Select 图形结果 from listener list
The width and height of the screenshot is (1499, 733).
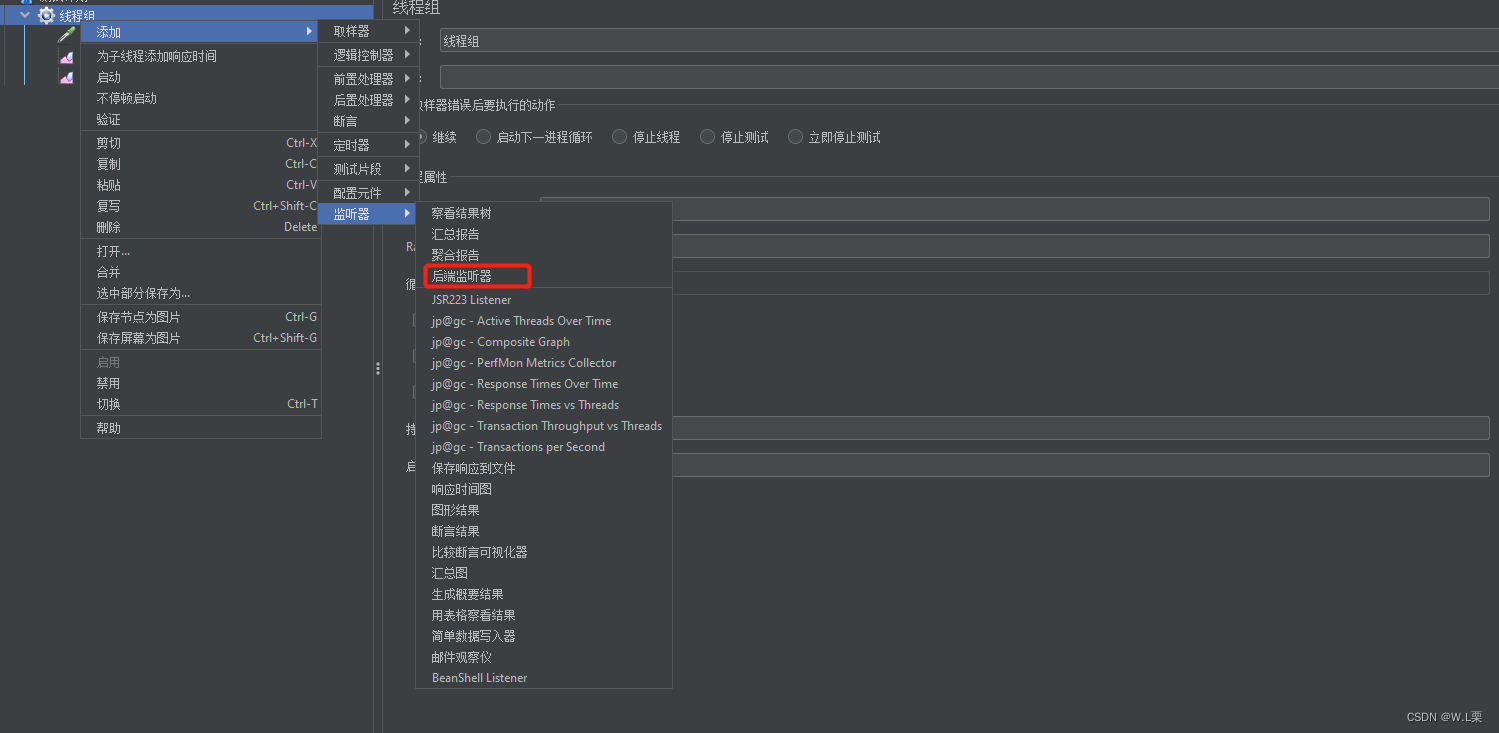[544, 510]
